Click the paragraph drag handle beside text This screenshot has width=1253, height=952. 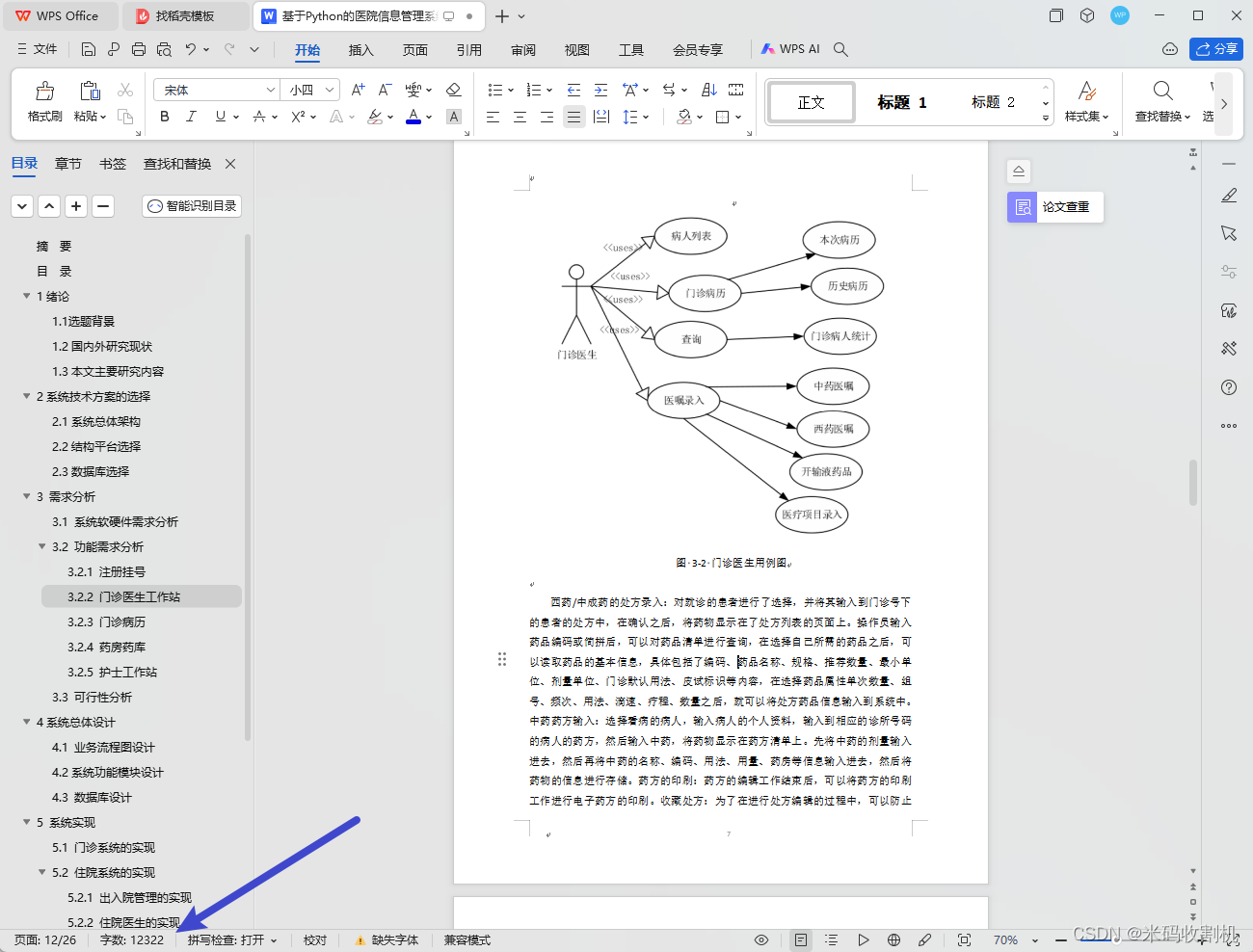501,659
